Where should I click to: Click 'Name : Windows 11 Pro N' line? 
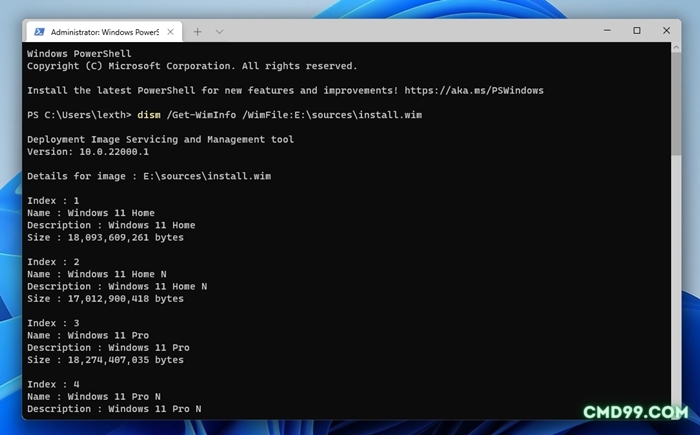point(94,397)
